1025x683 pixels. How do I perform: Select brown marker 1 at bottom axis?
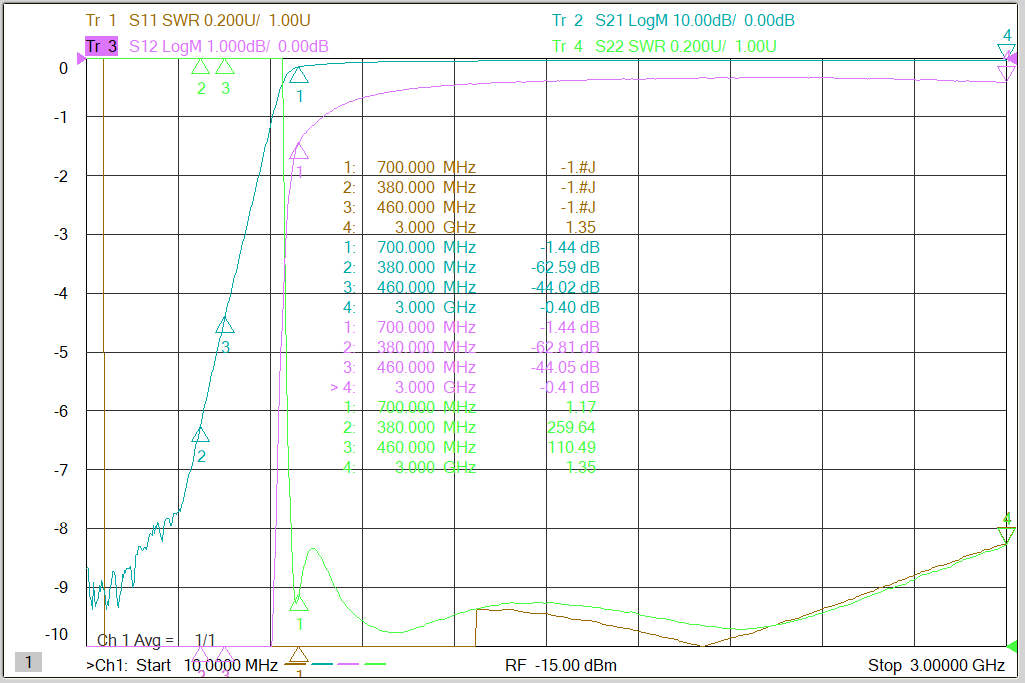[x=299, y=654]
